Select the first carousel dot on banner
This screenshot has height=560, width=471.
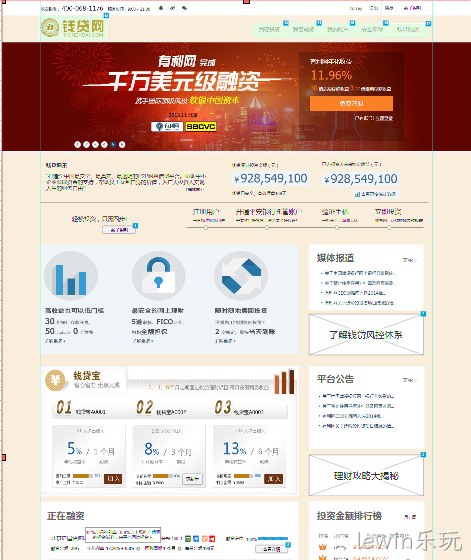pyautogui.click(x=77, y=145)
